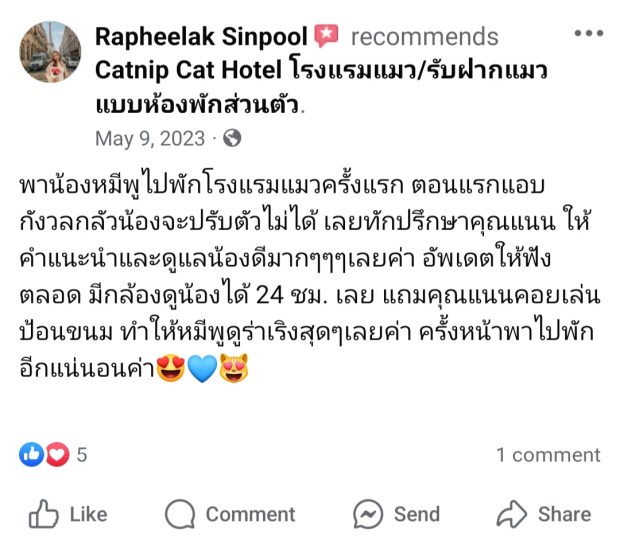Open Rapheelak Sinpool's profile picture

(50, 52)
